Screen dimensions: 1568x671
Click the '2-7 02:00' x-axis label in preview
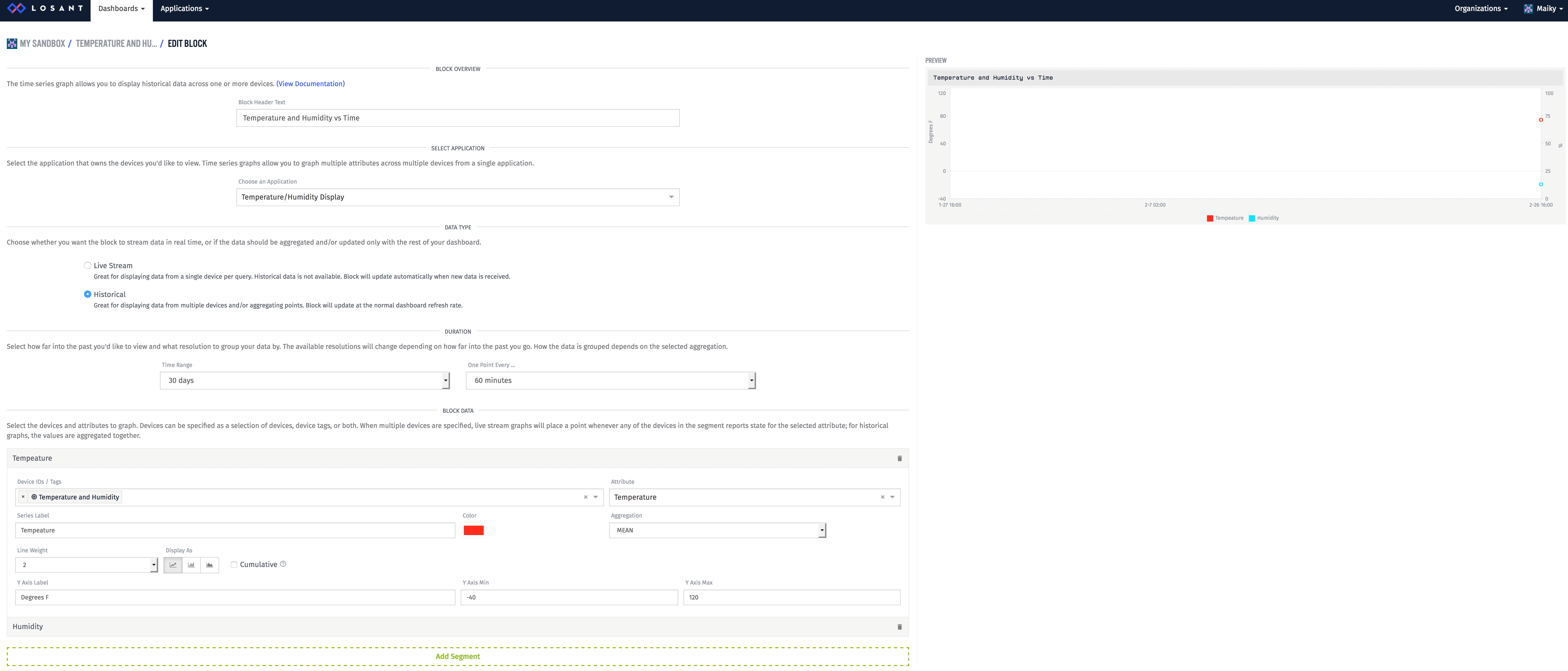click(x=1155, y=205)
